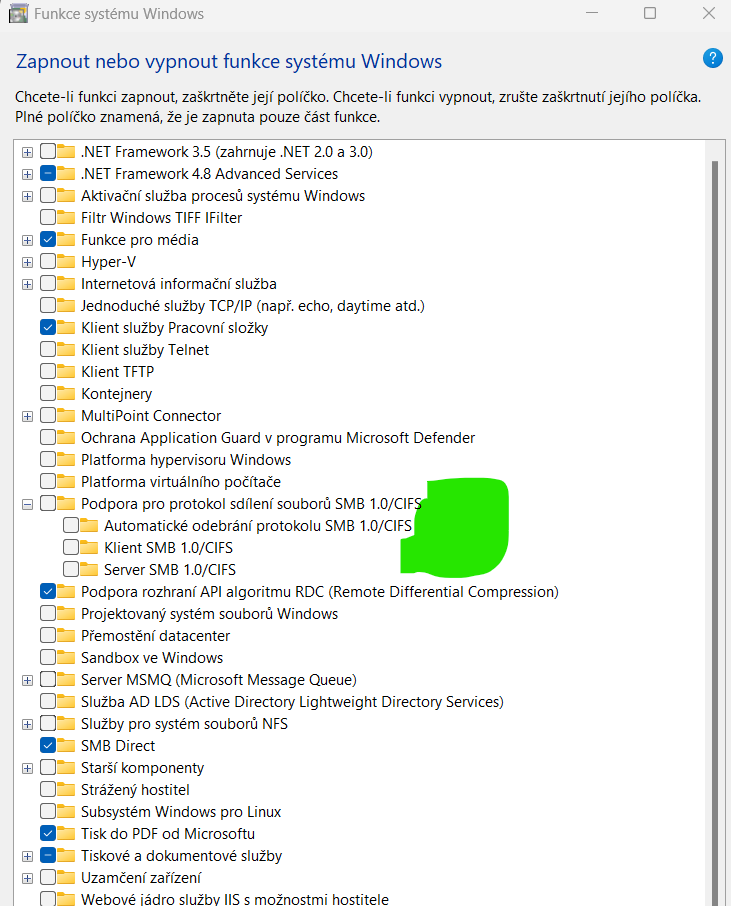This screenshot has height=906, width=731.
Task: Expand .NET Framework 3.5 tree node
Action: point(27,153)
